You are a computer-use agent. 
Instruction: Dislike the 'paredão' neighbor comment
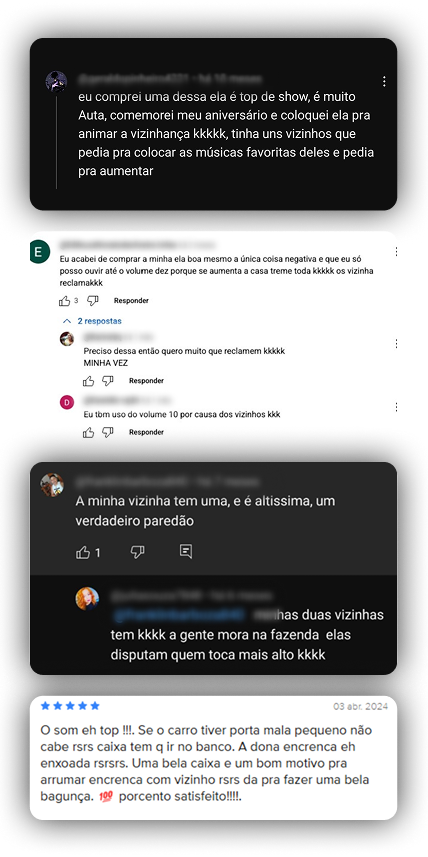pos(137,553)
